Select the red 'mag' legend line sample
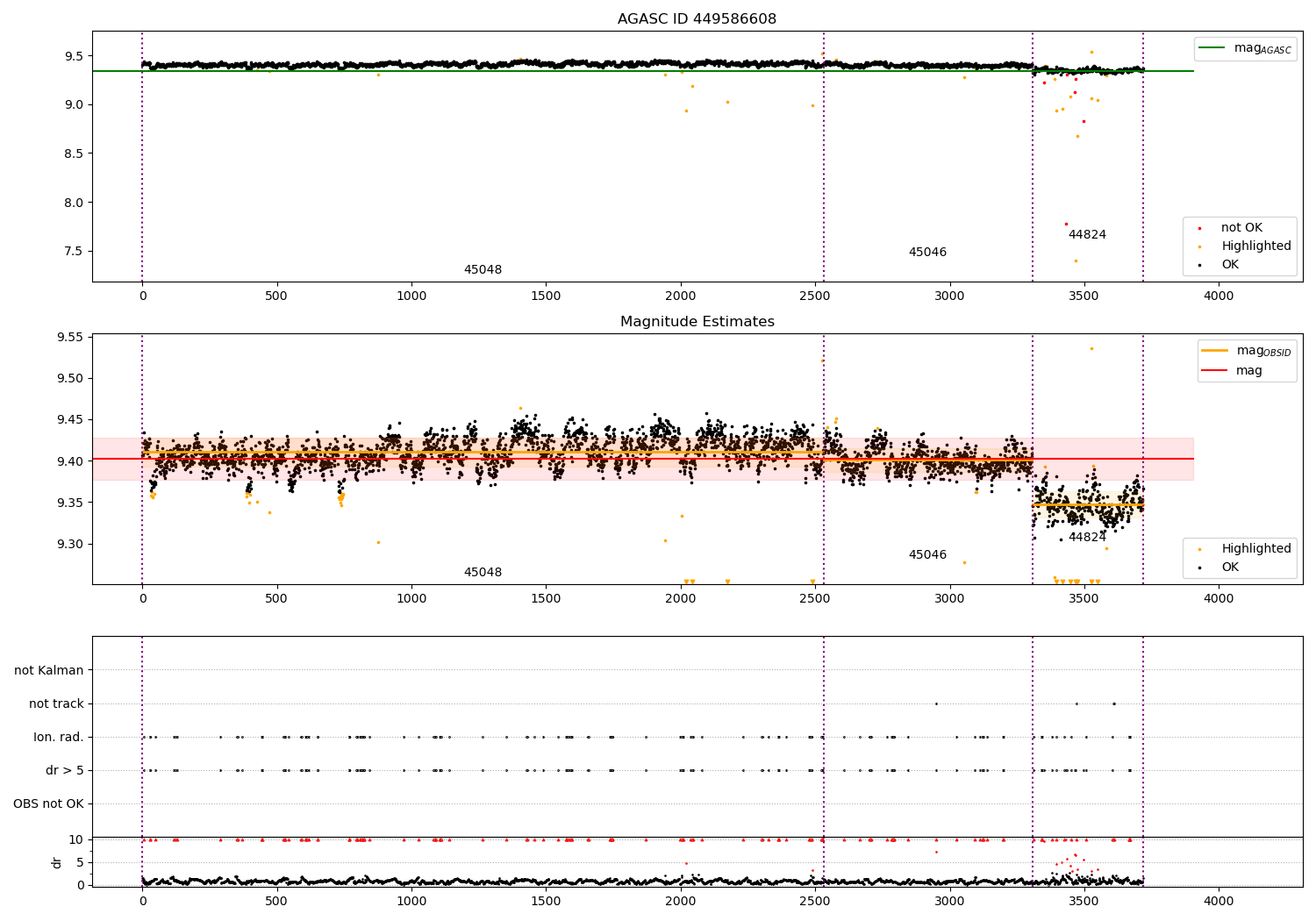The height and width of the screenshot is (921, 1316). pyautogui.click(x=1215, y=370)
